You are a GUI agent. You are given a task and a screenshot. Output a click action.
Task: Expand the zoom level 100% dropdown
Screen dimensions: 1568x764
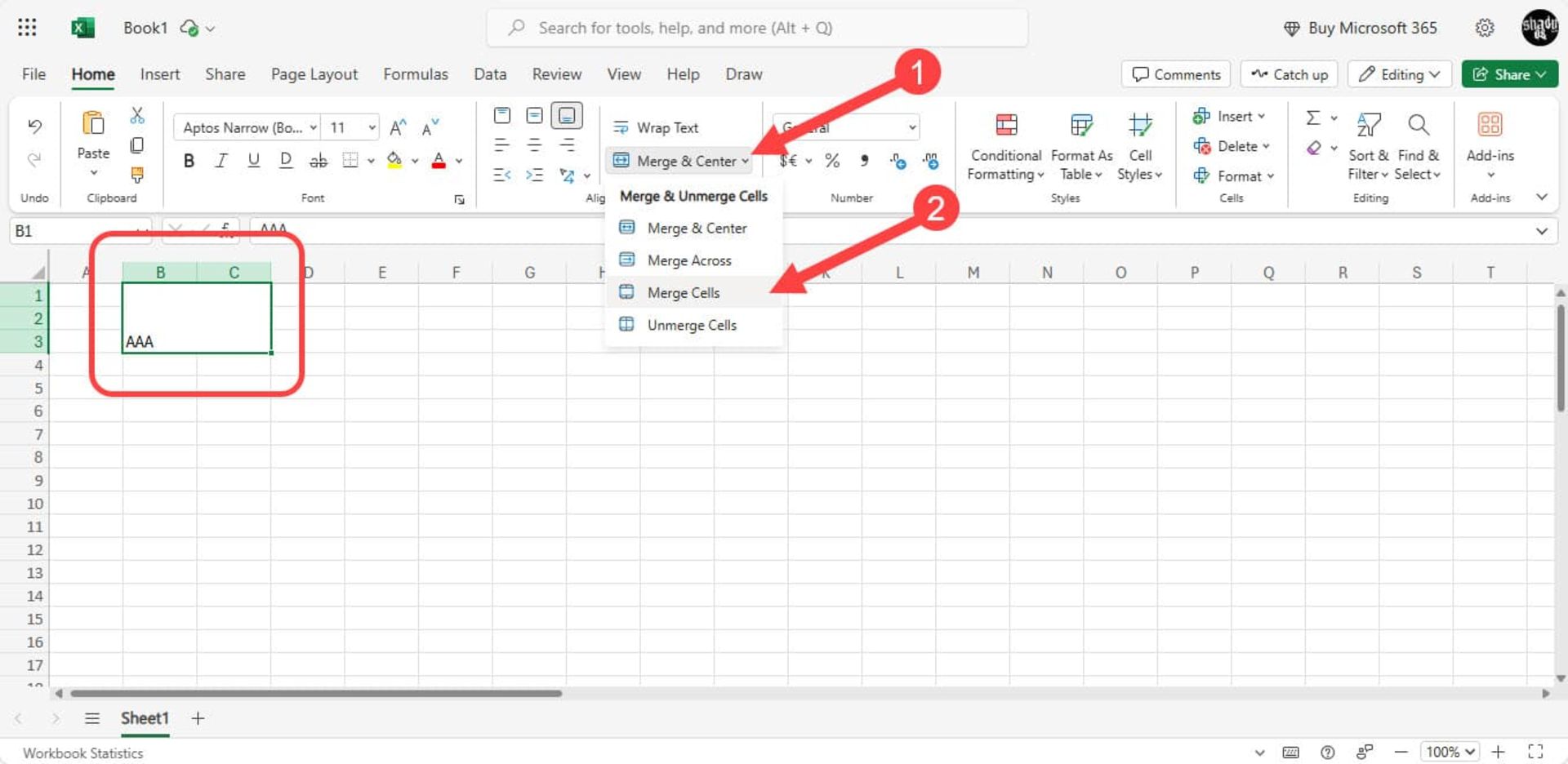tap(1450, 752)
